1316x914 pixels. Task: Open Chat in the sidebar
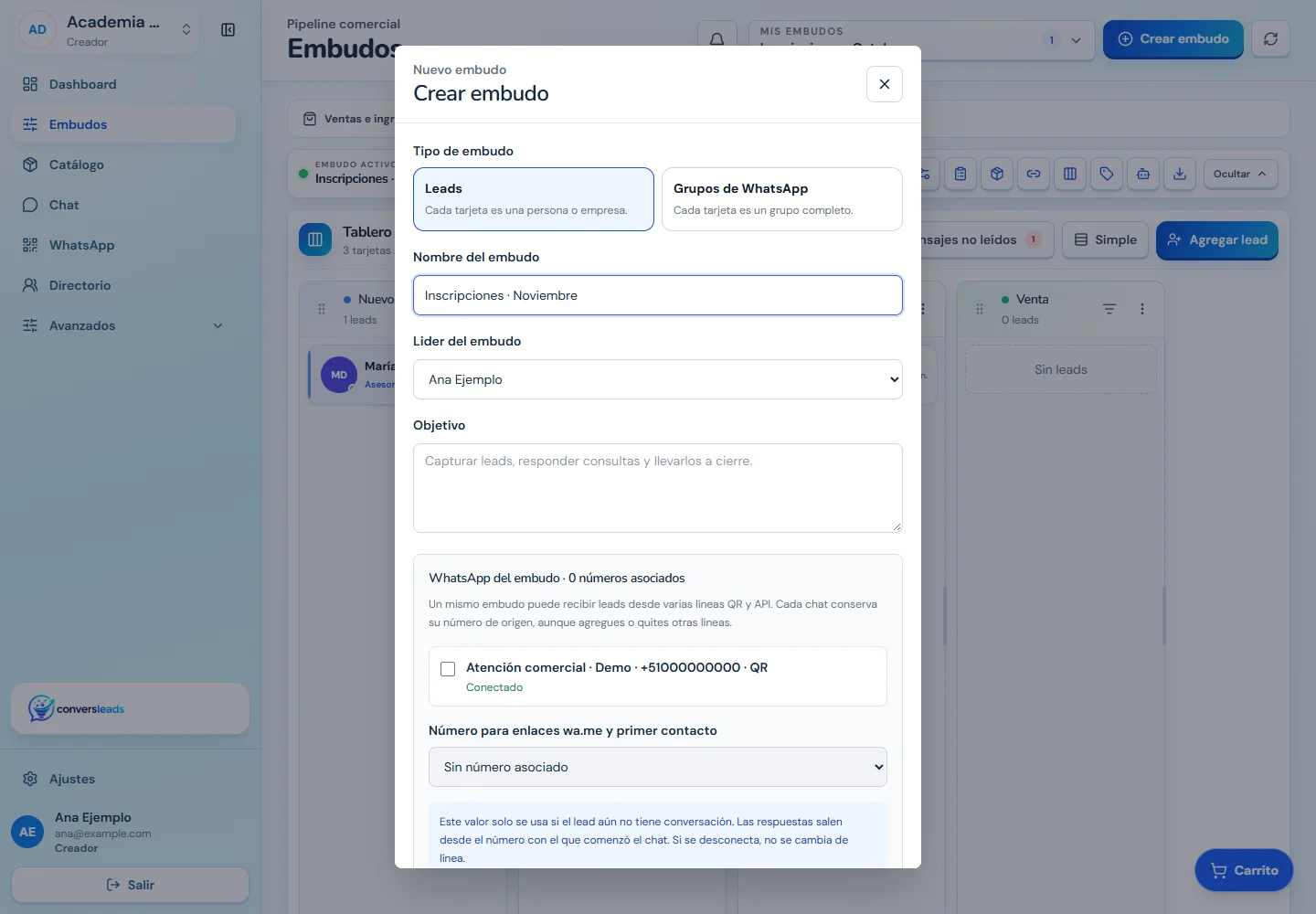[x=123, y=205]
